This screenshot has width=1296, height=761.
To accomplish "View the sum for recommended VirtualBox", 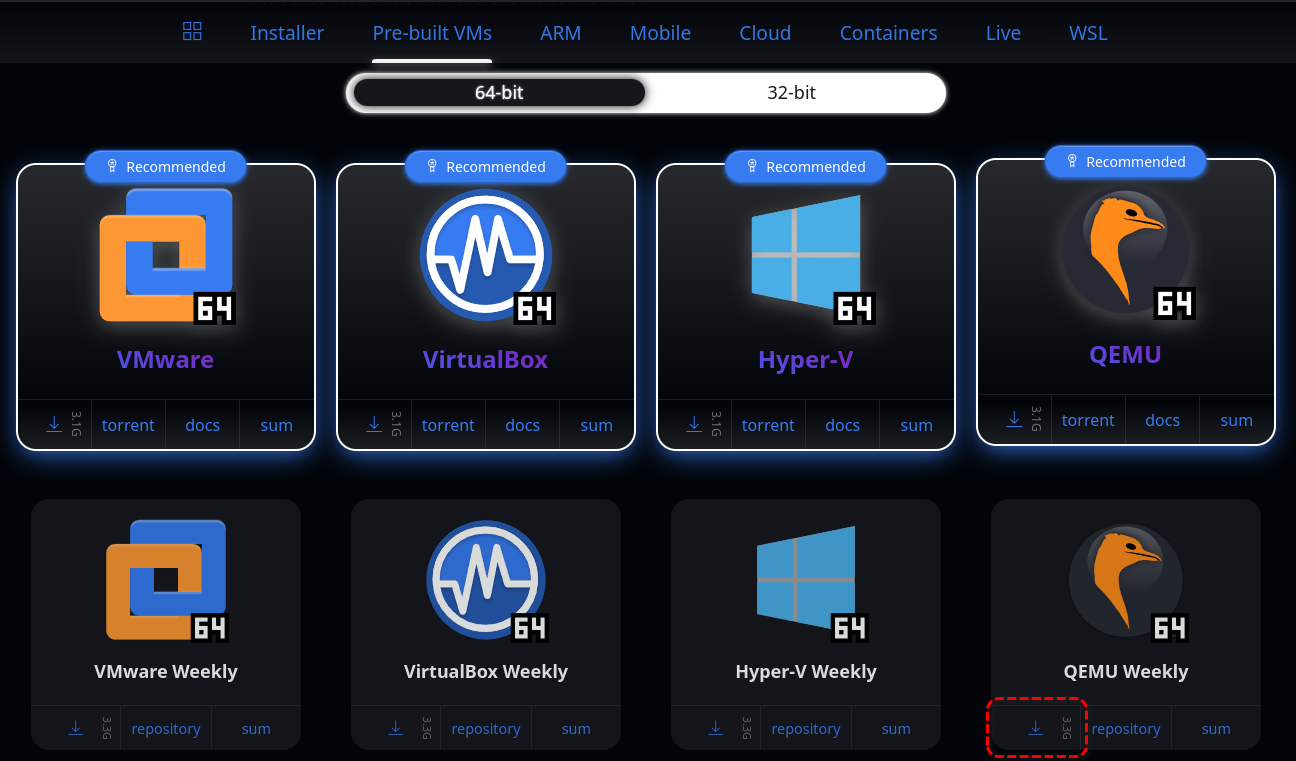I will (x=596, y=425).
